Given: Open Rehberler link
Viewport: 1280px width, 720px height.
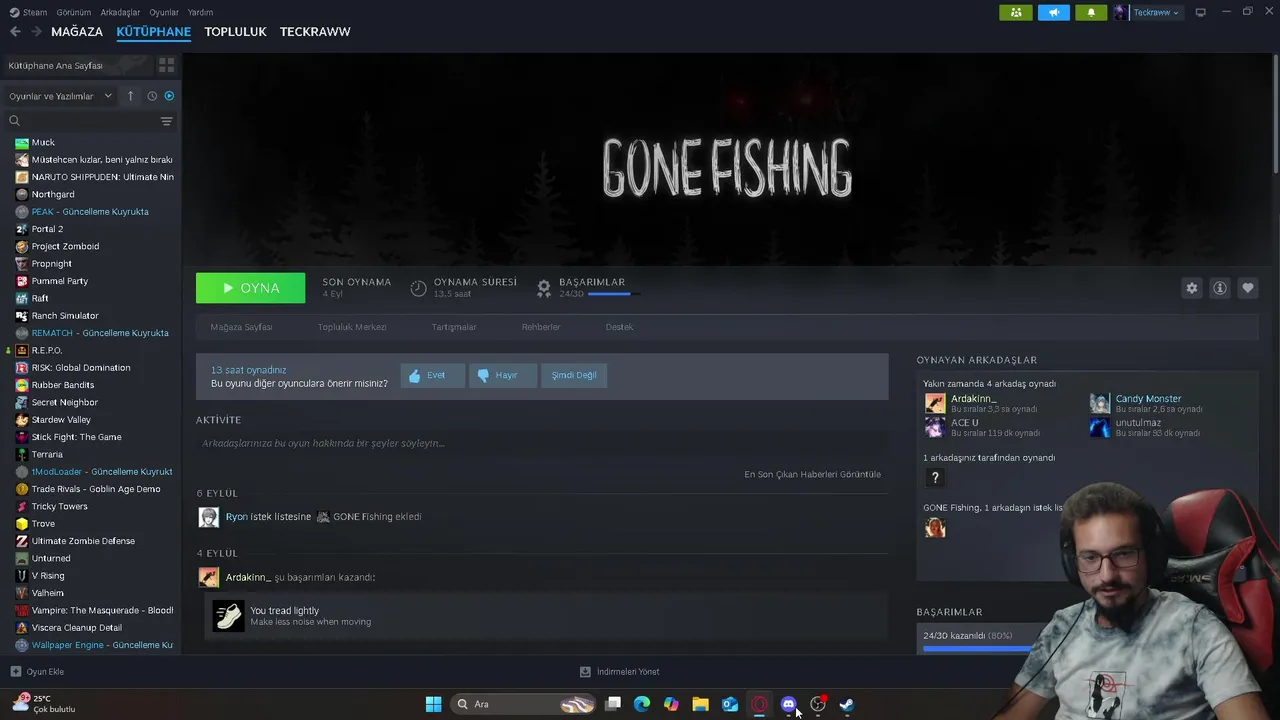Looking at the screenshot, I should tap(541, 327).
